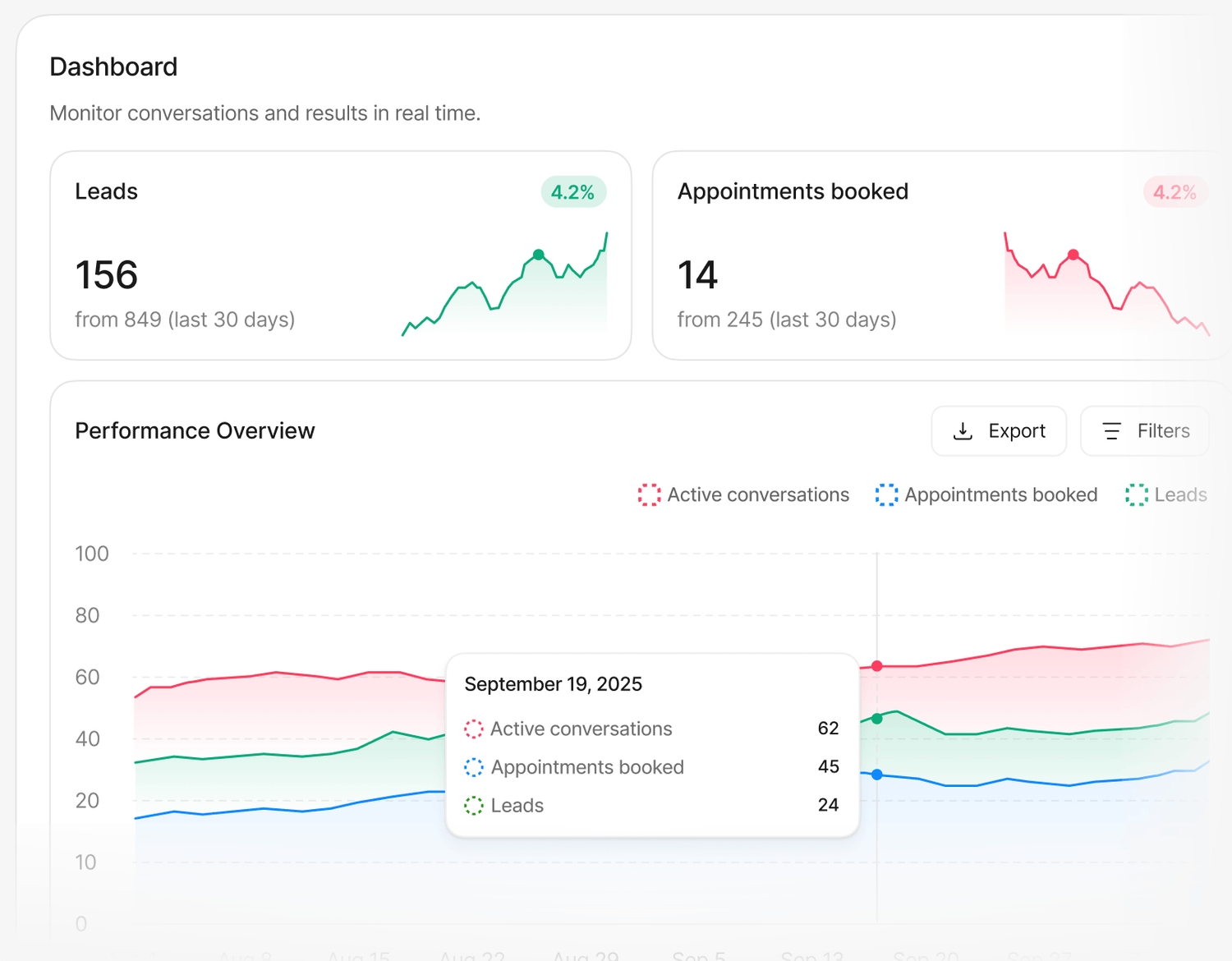Click the Filters lines icon

pos(1112,431)
